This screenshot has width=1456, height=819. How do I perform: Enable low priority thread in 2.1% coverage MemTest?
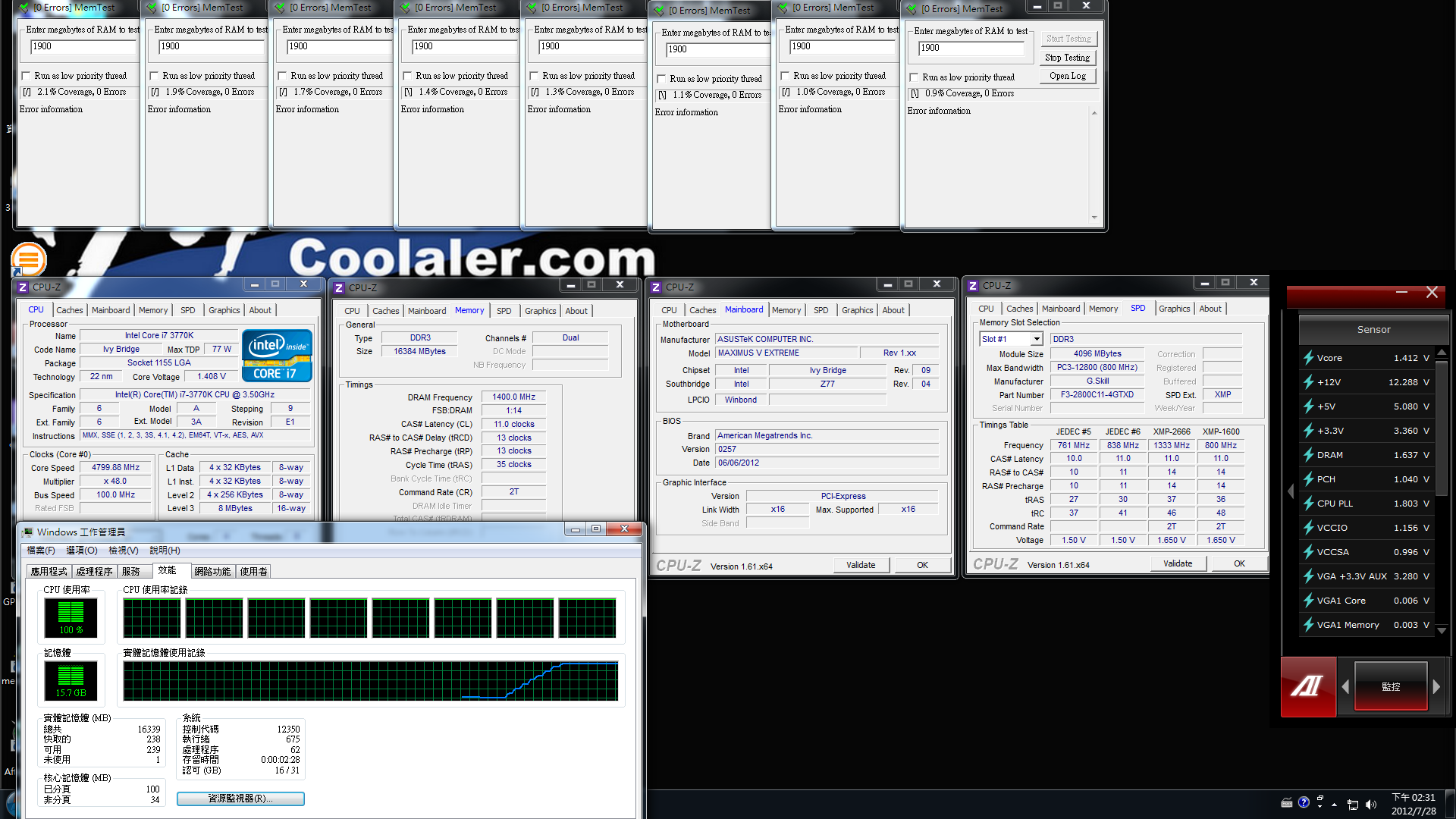click(27, 76)
